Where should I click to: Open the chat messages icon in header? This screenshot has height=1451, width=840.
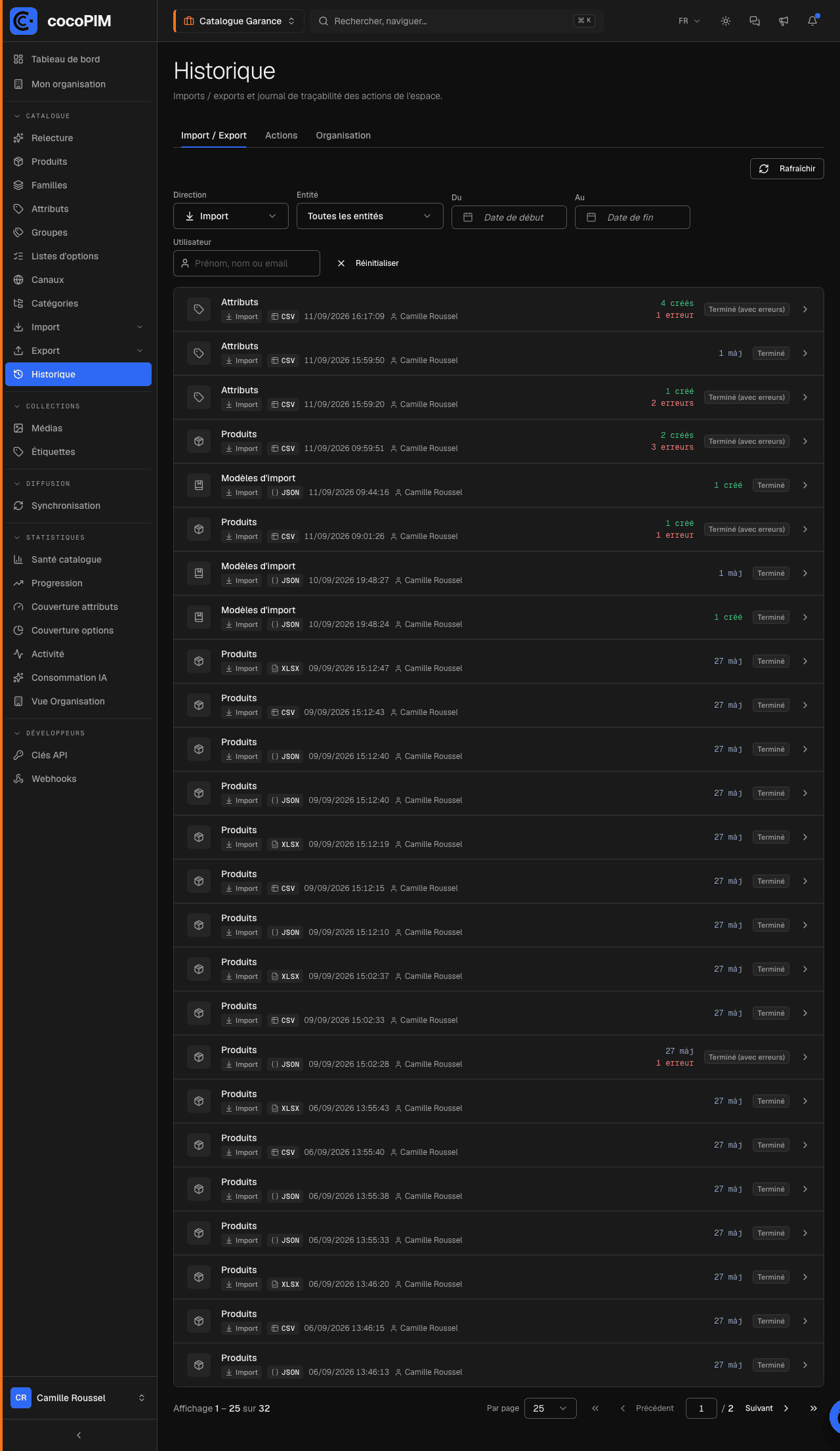755,21
